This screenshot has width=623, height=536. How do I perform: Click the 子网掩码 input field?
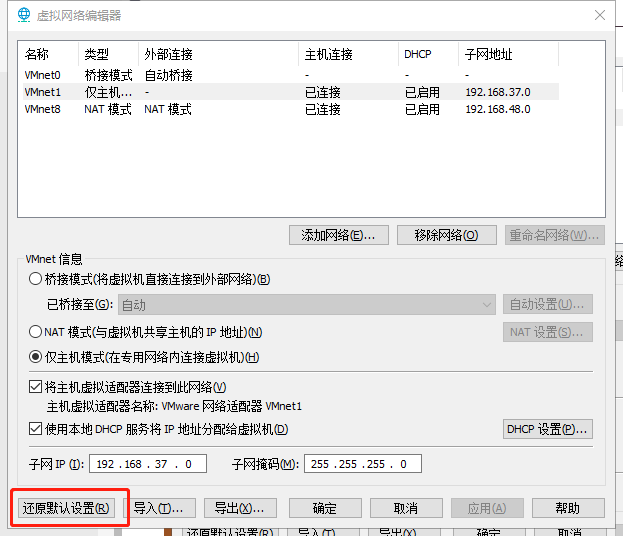tap(363, 464)
